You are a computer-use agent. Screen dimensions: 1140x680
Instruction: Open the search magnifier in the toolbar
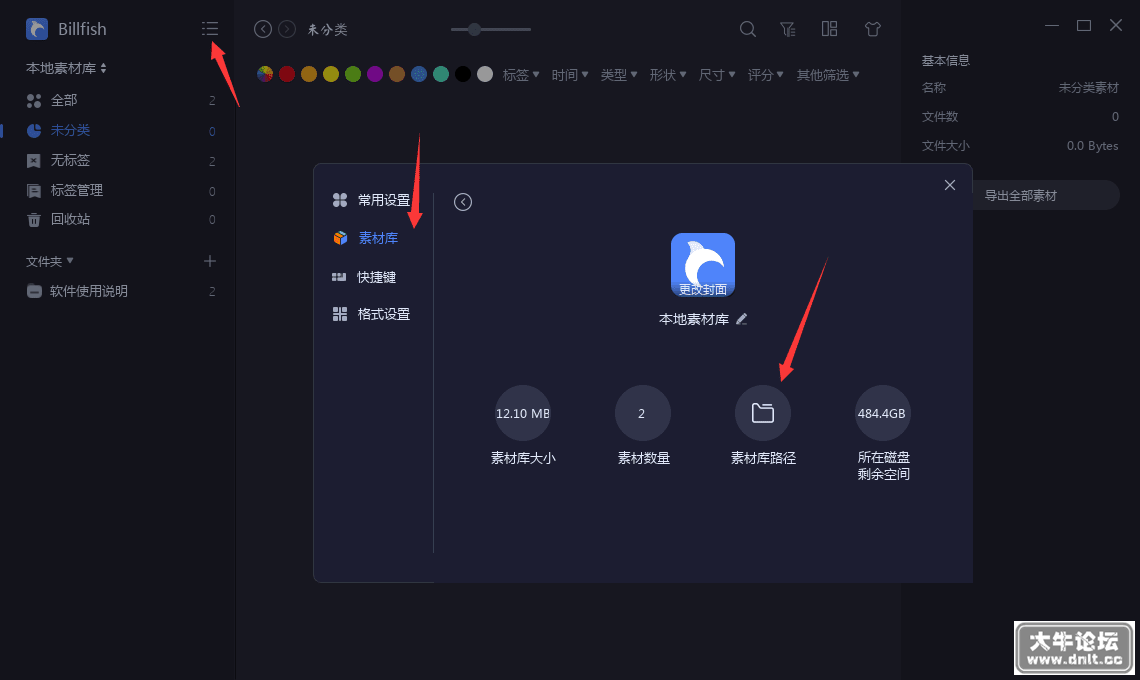[747, 29]
